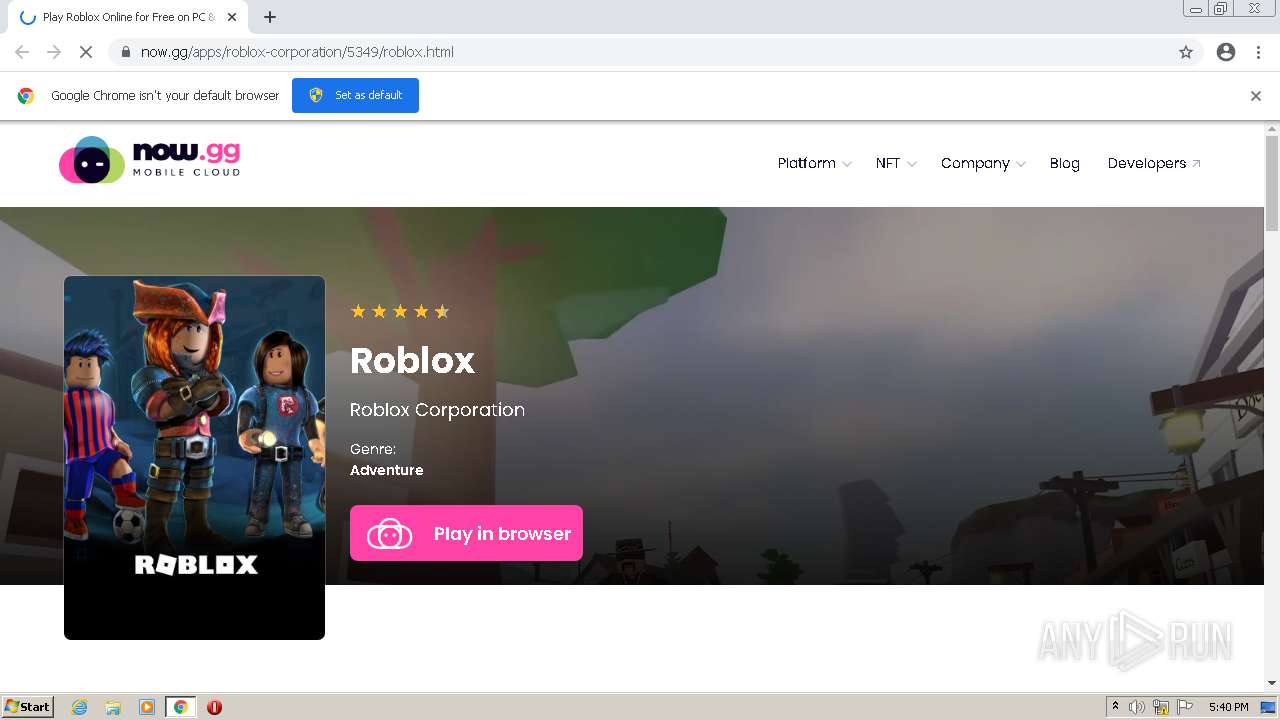Dismiss the default browser notification bar

pyautogui.click(x=1256, y=96)
